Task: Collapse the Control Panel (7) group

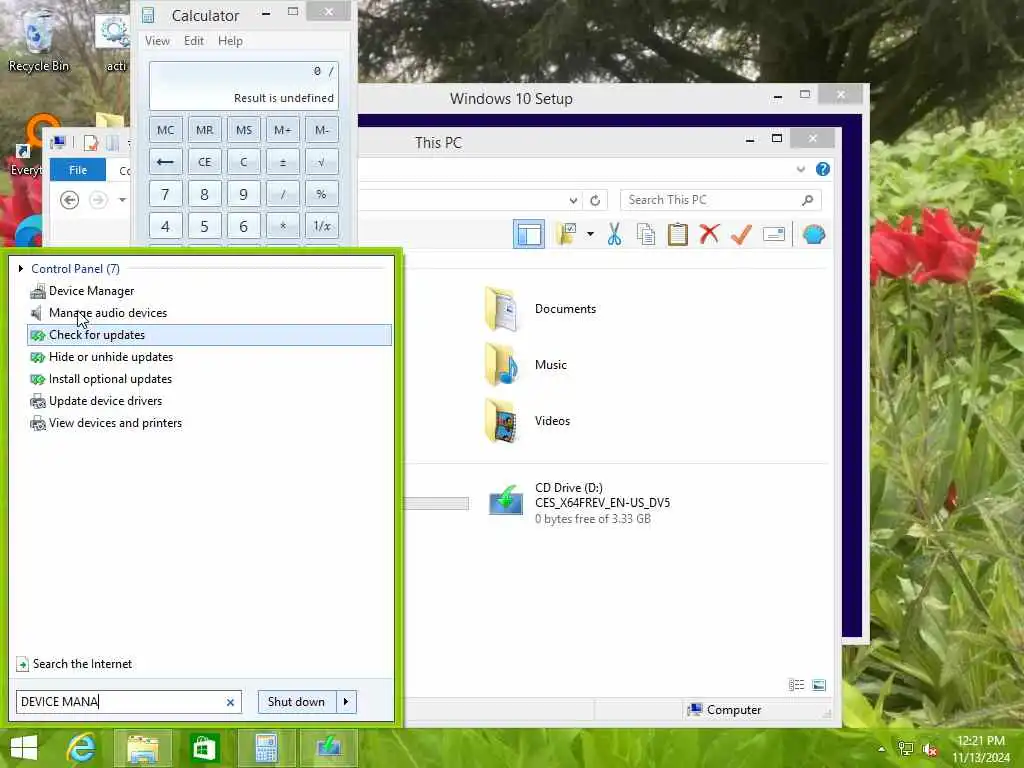Action: pos(21,268)
